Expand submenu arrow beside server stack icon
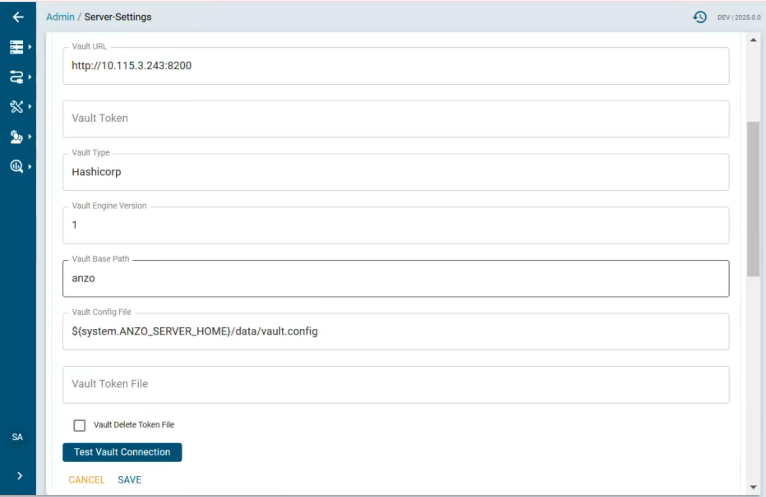 (30, 47)
